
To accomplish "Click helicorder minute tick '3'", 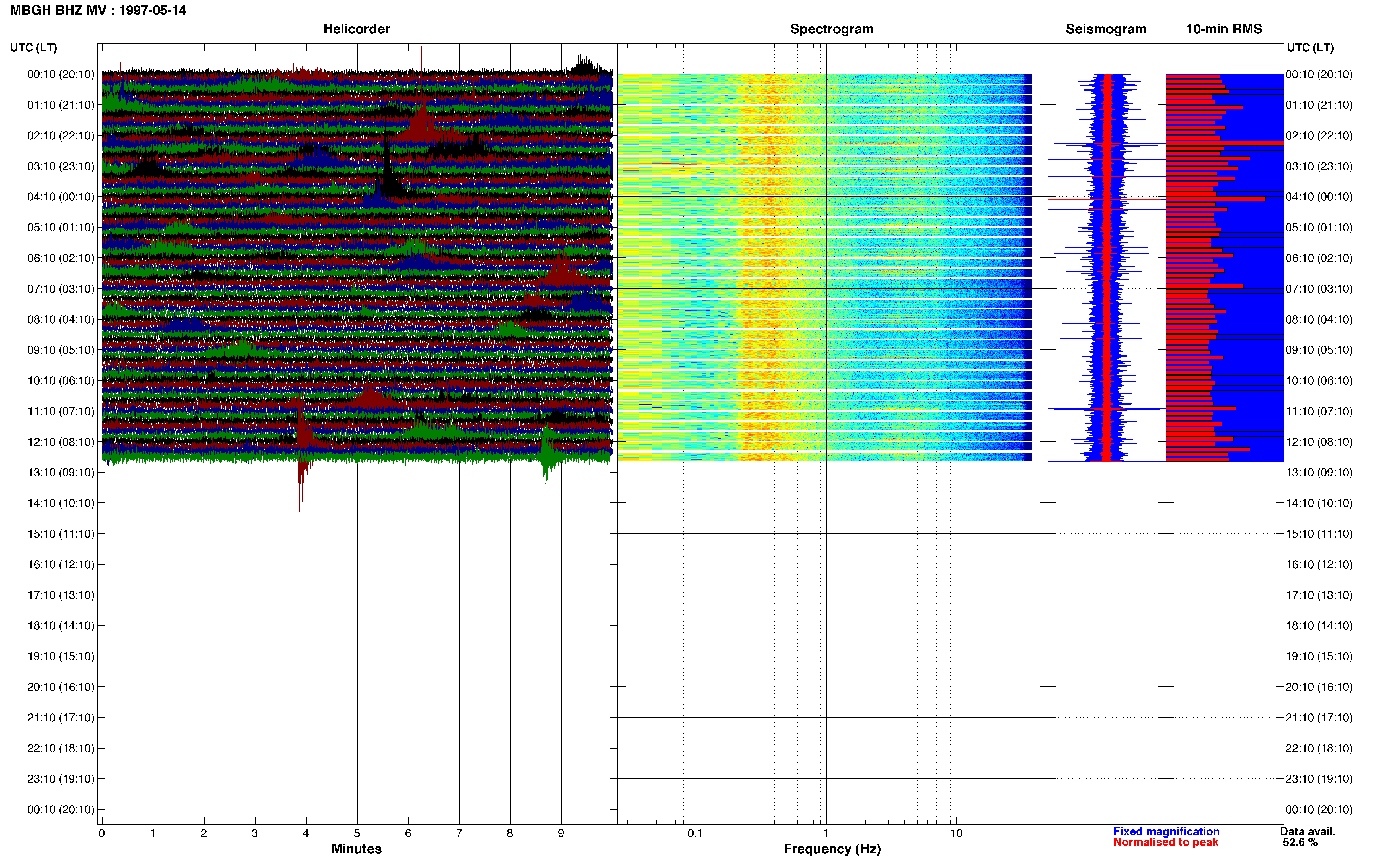I will click(255, 833).
